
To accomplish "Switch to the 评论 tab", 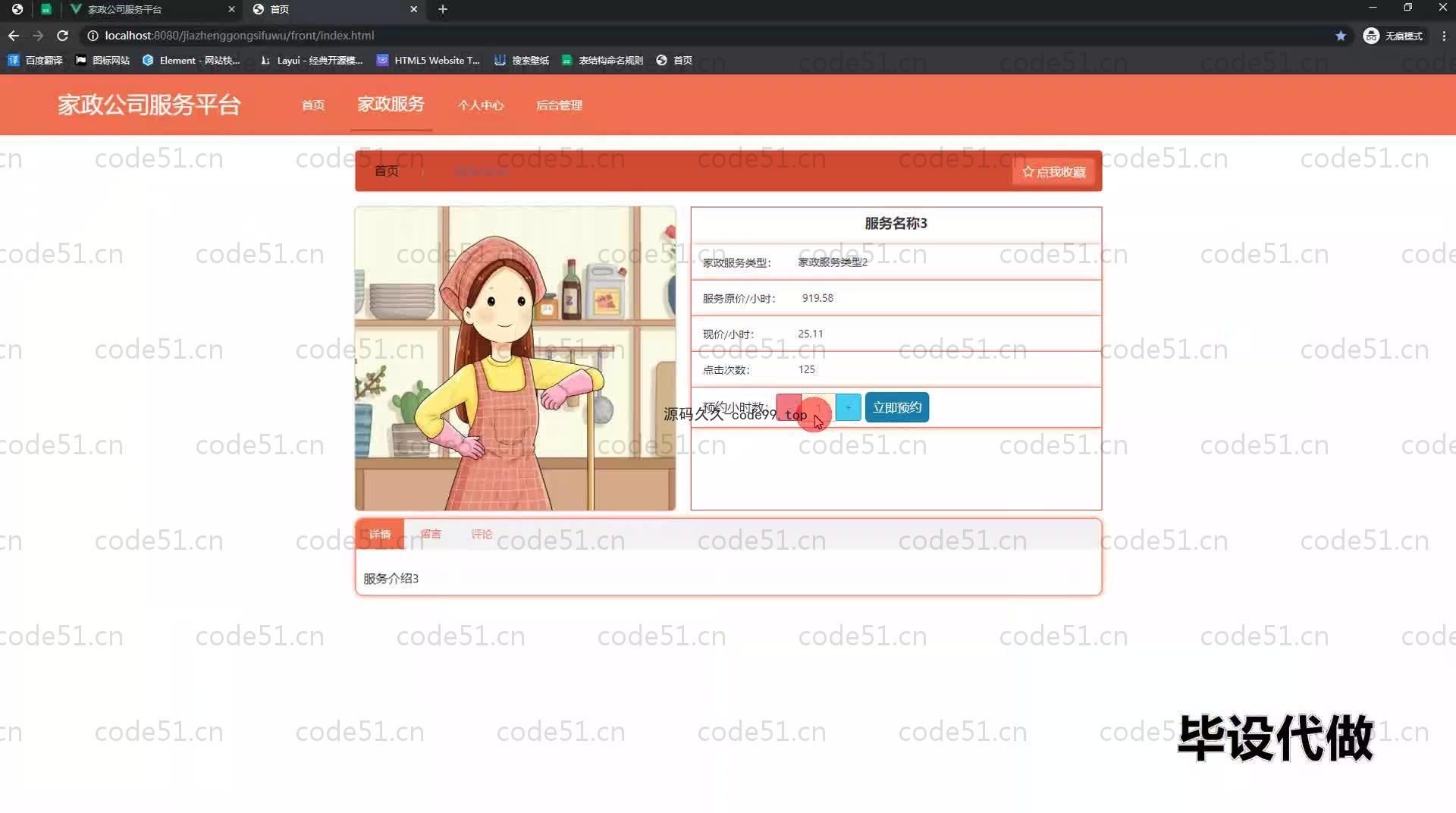I will 482,534.
